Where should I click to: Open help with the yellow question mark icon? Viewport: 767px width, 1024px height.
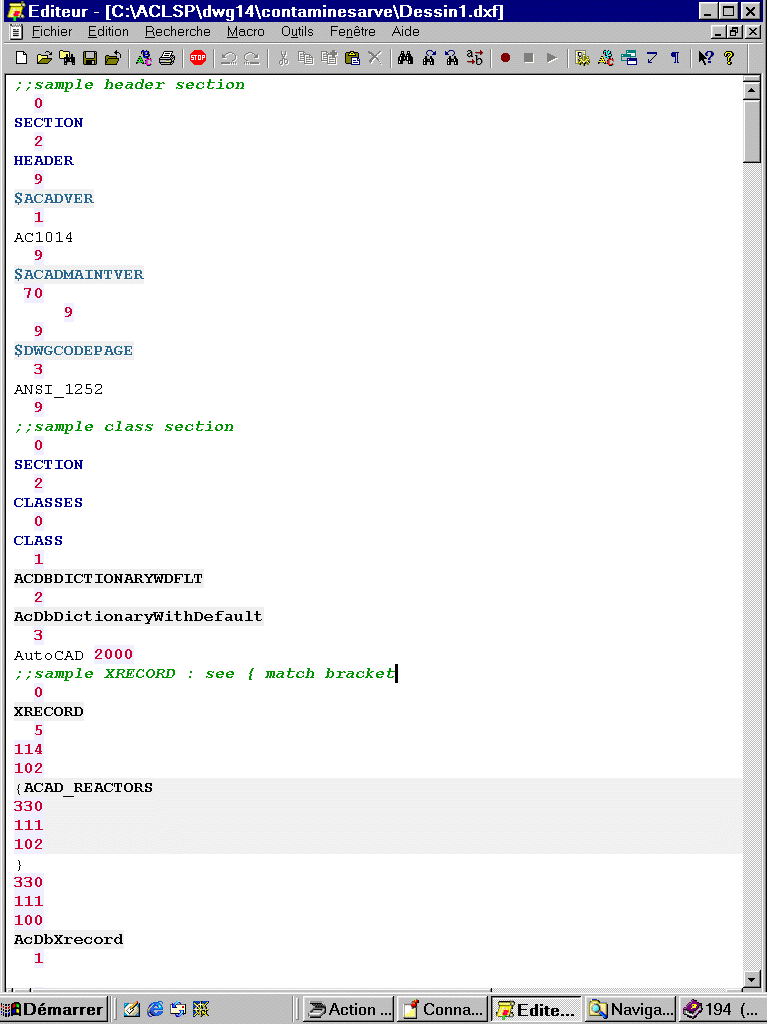click(729, 58)
